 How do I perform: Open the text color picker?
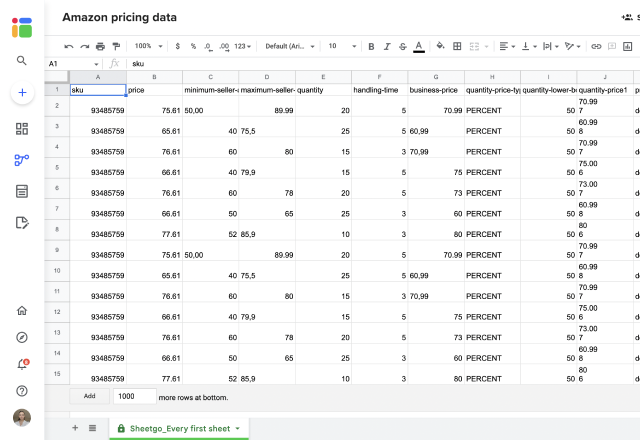[419, 47]
